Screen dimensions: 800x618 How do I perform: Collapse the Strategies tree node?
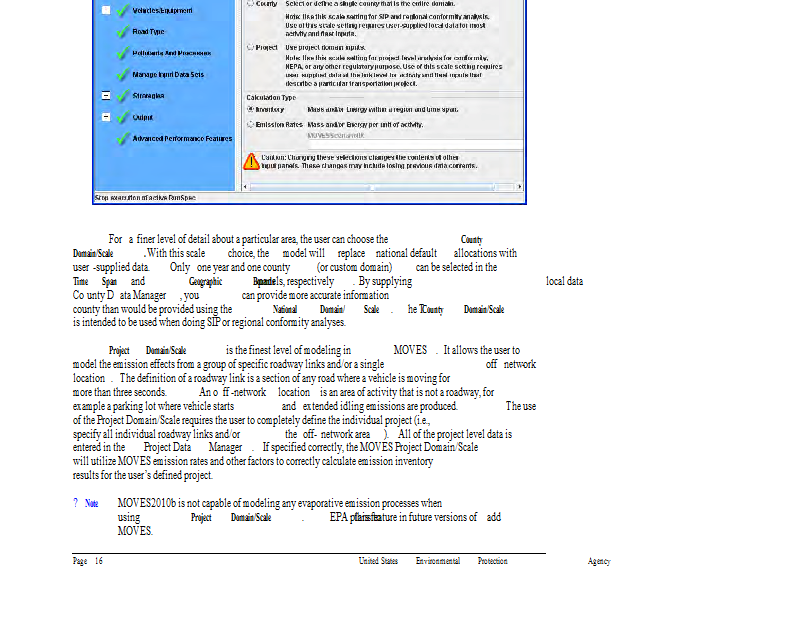[106, 96]
